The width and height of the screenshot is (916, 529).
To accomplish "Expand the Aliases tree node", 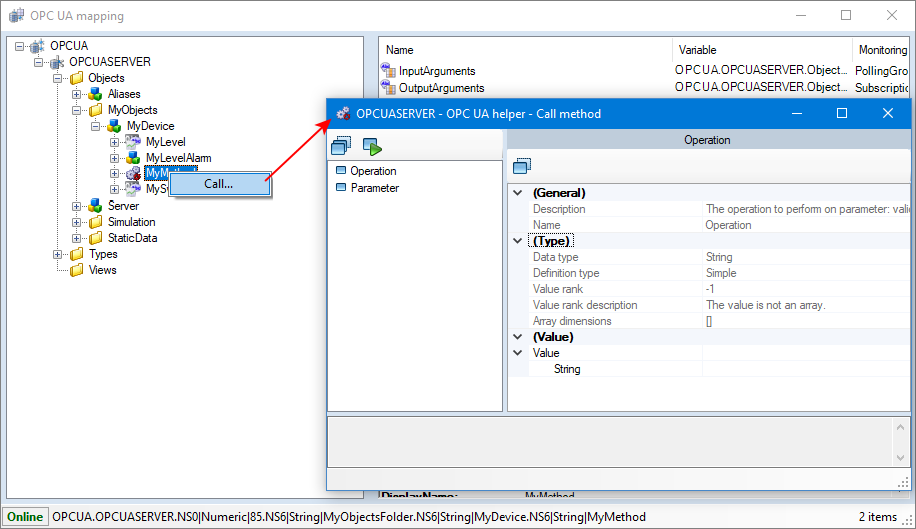I will pyautogui.click(x=77, y=94).
